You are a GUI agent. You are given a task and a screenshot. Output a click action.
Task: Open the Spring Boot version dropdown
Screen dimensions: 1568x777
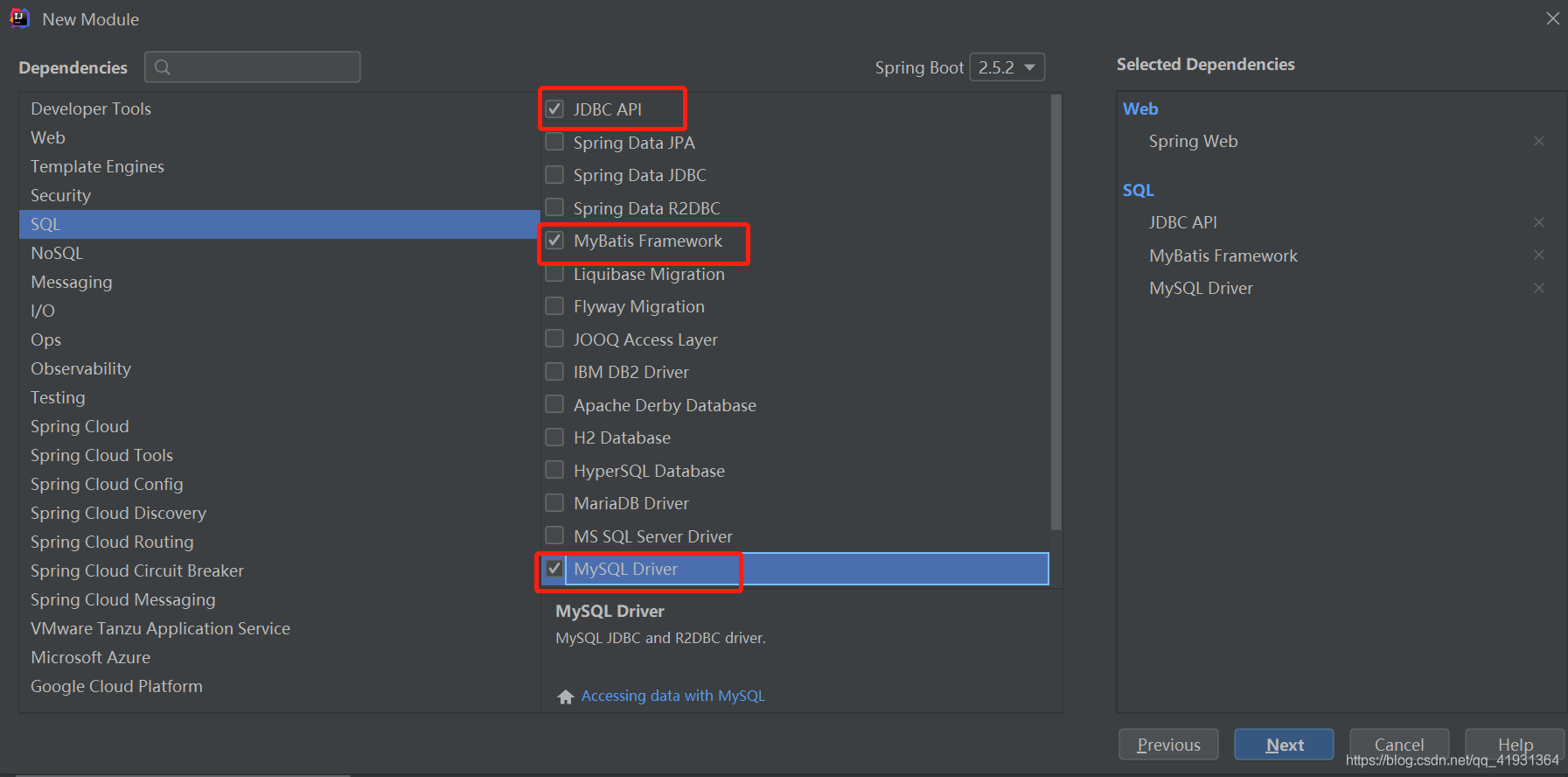(x=1007, y=67)
